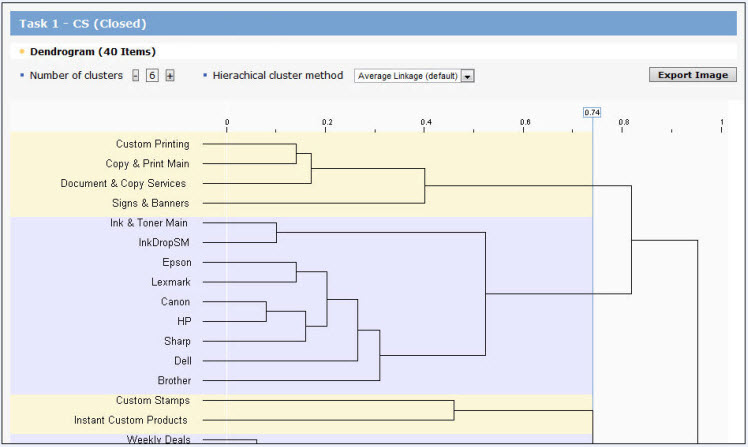Select the Signs & Banners label

click(x=150, y=203)
